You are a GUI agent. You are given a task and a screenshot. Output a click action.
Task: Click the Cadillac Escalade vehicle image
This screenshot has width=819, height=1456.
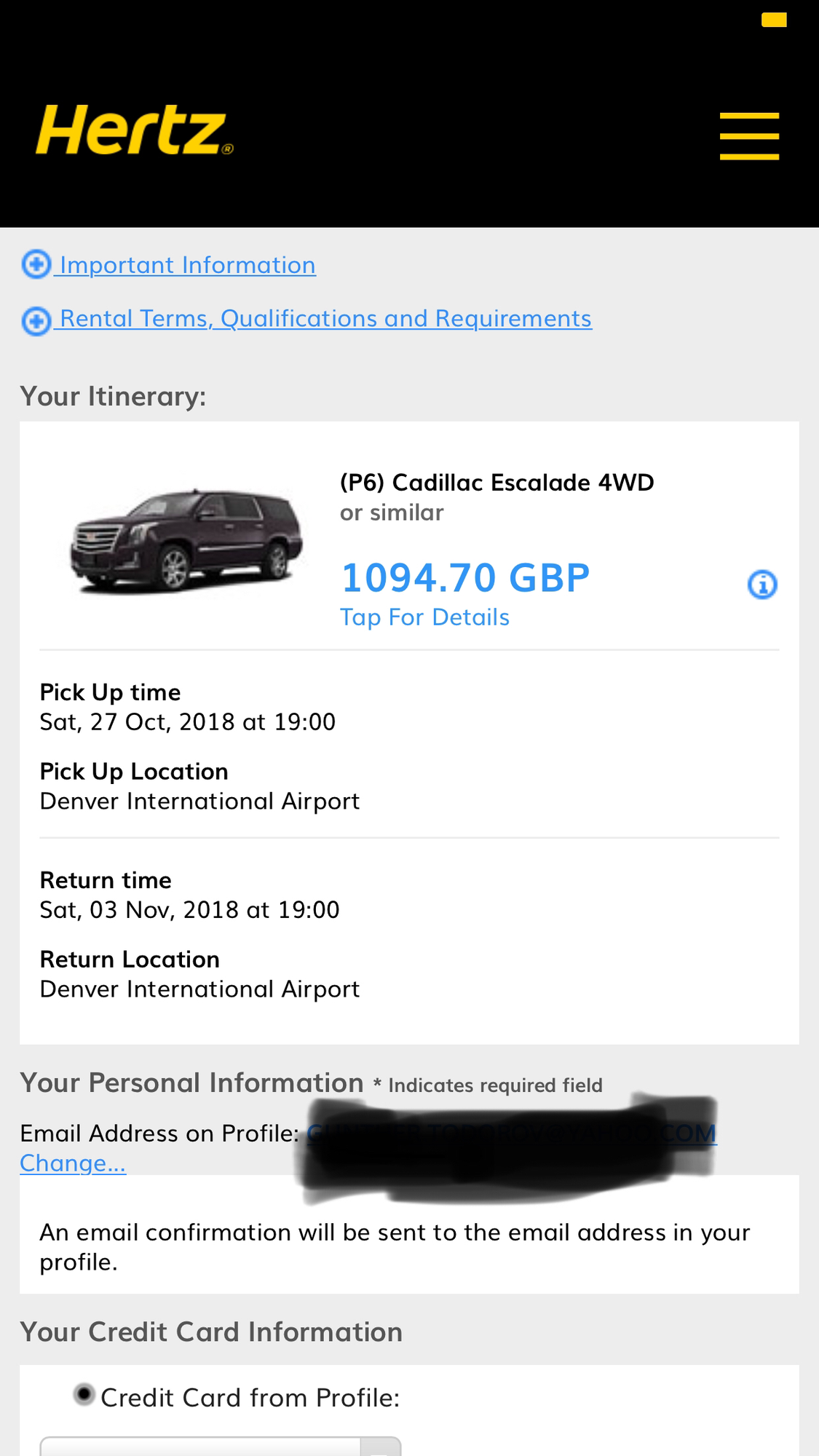(186, 539)
